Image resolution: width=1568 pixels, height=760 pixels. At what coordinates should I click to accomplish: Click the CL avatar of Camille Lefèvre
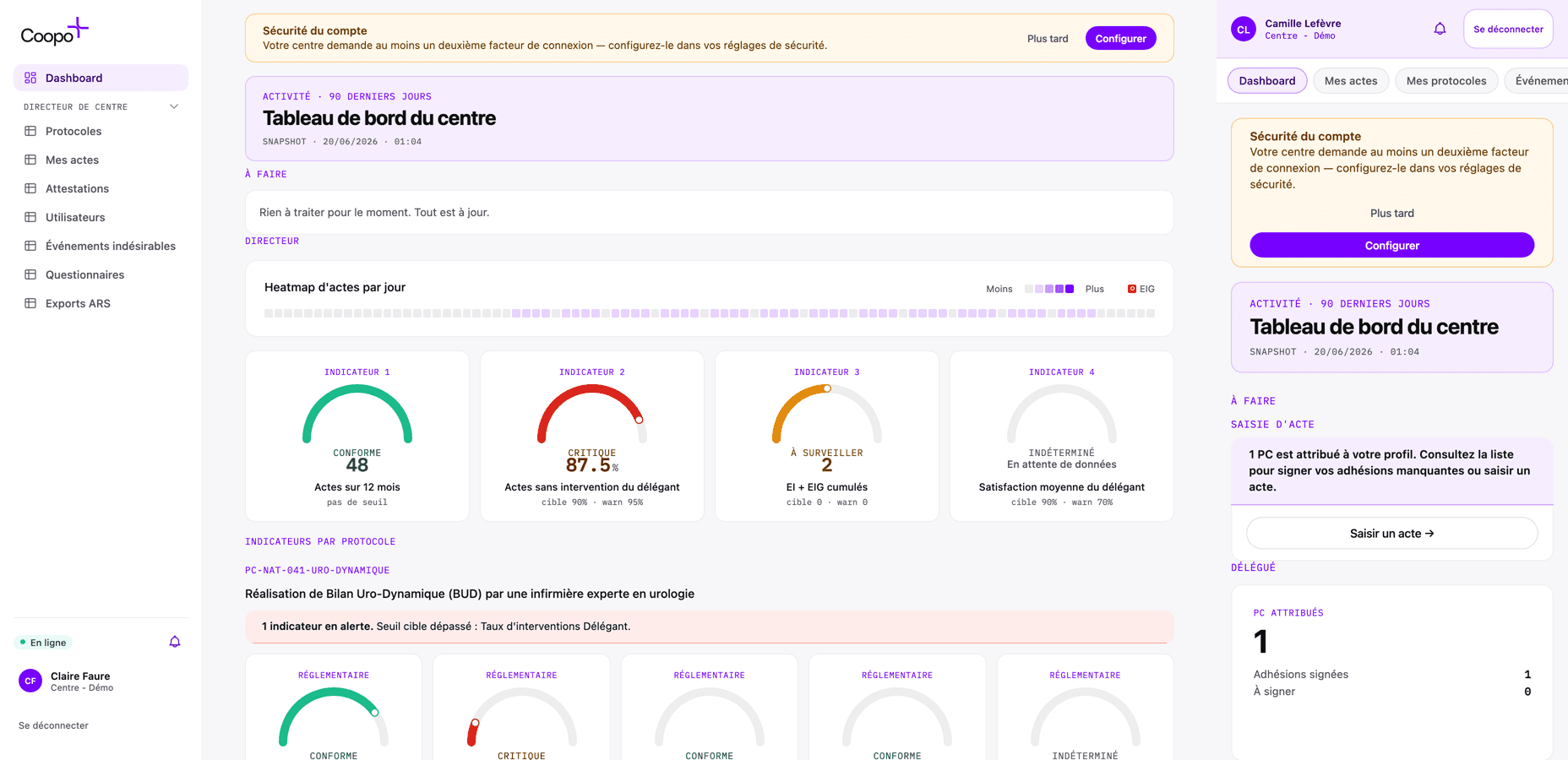point(1243,29)
